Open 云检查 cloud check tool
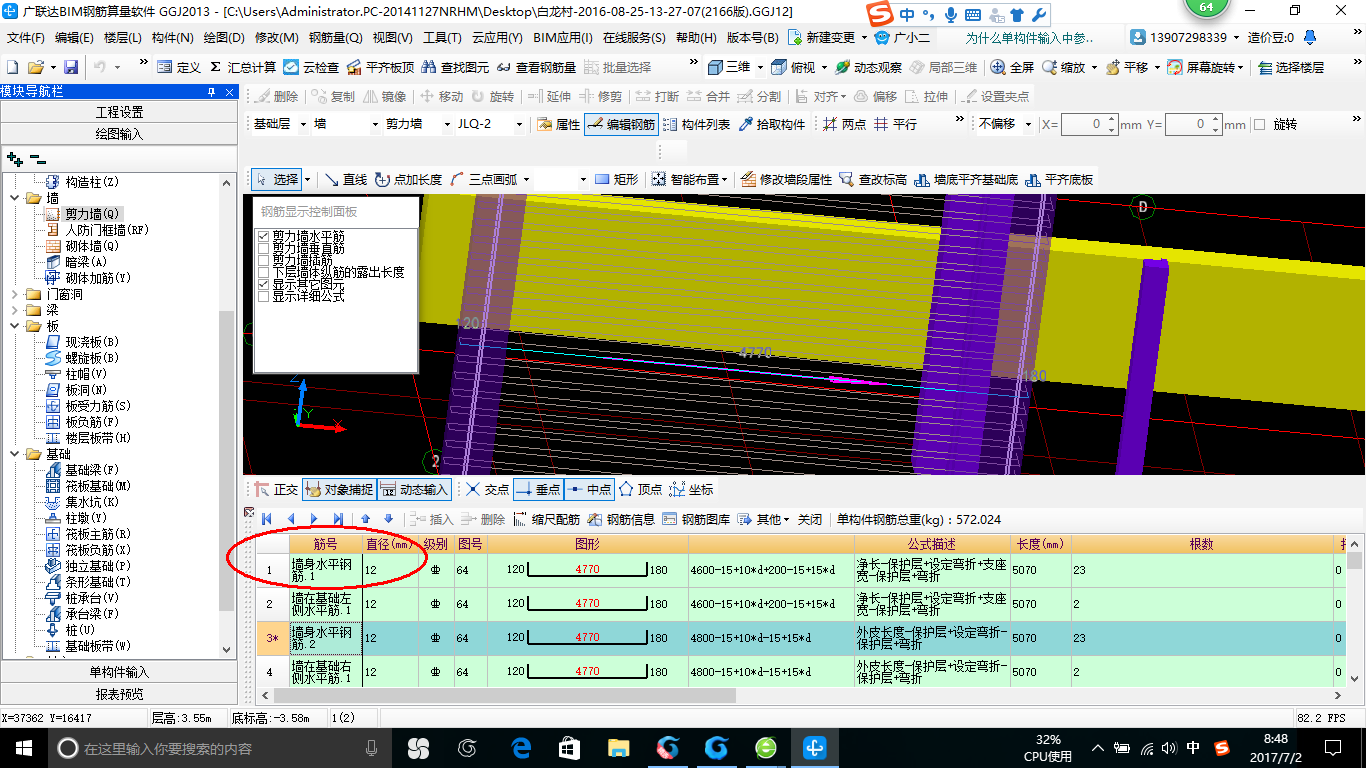The image size is (1366, 768). [x=311, y=67]
